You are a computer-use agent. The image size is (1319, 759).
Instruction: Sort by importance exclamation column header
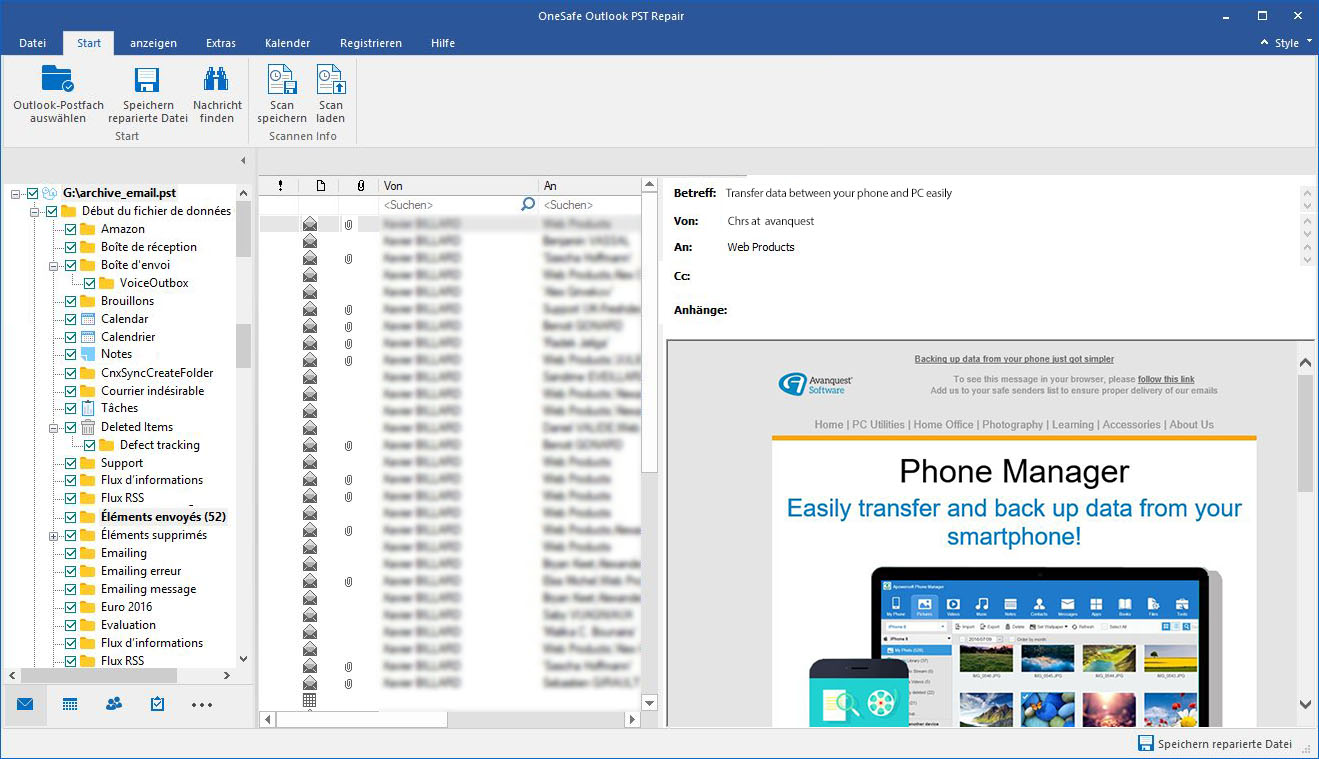pyautogui.click(x=280, y=185)
